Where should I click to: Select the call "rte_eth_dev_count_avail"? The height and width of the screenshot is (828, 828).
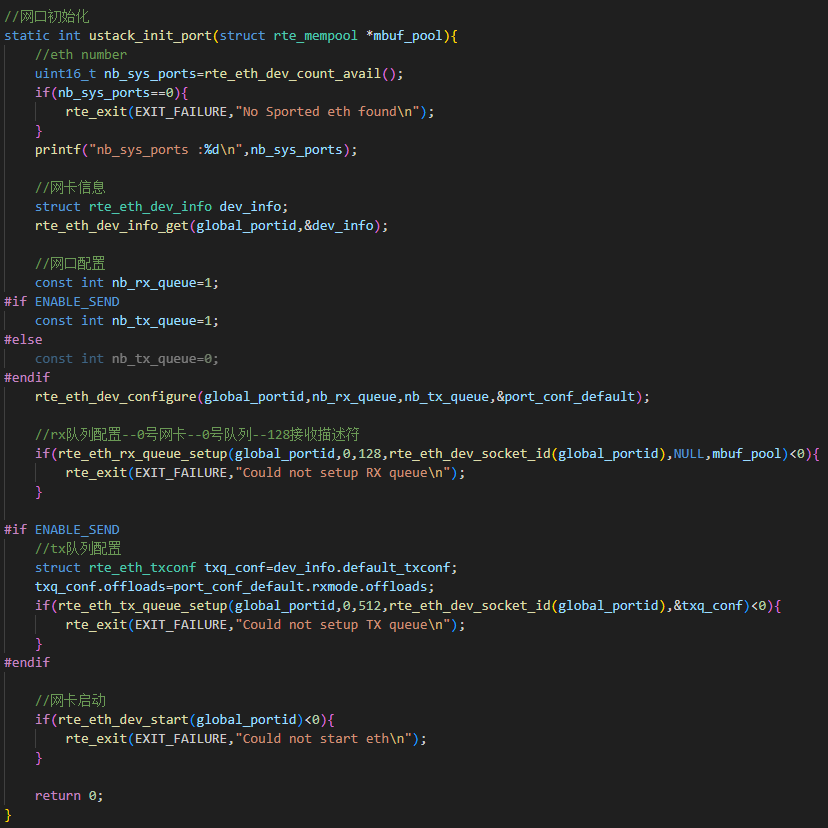(x=293, y=74)
